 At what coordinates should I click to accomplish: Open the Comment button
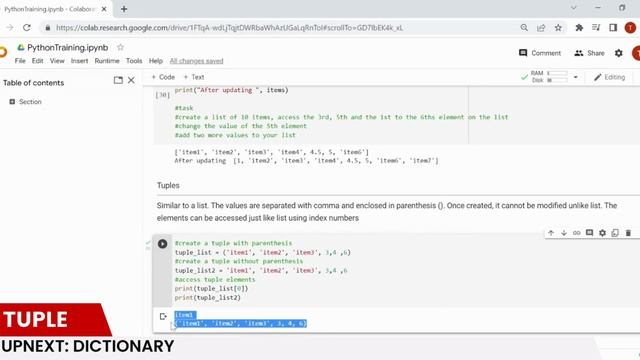[540, 53]
